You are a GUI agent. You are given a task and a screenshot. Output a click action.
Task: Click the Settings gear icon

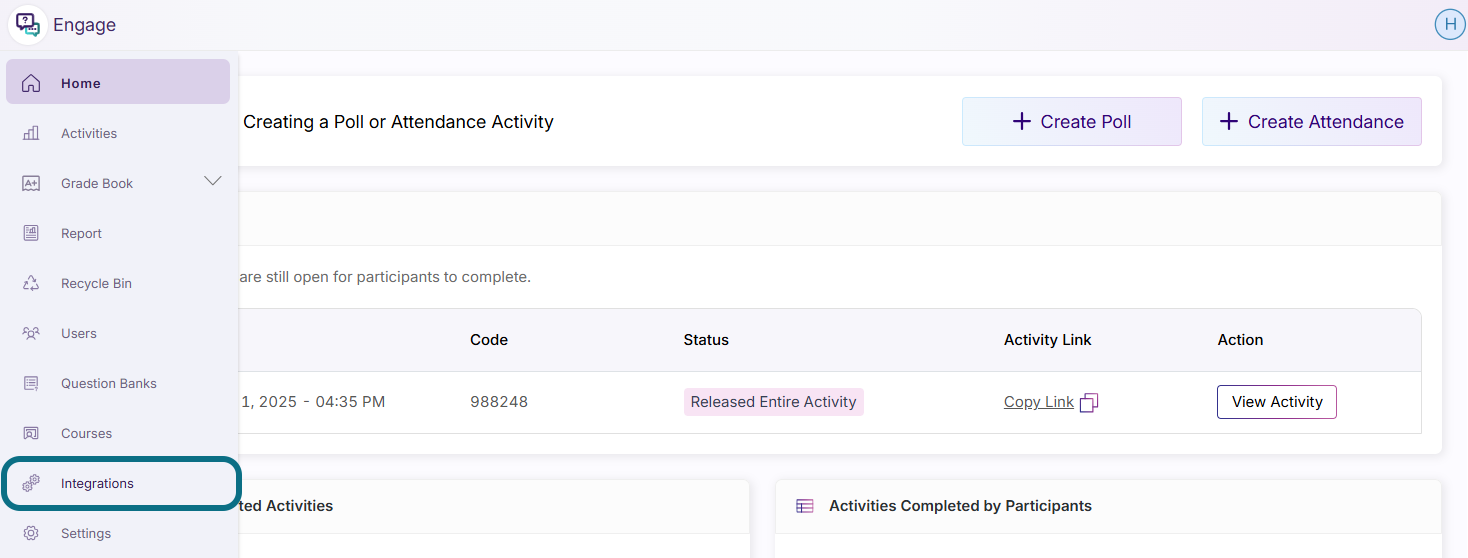pyautogui.click(x=31, y=533)
